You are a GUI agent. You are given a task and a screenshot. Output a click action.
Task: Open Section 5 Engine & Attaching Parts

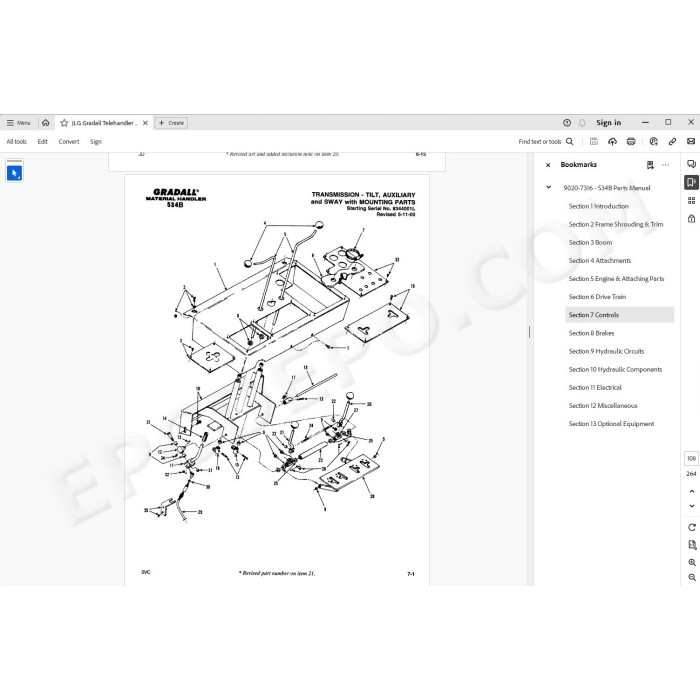tap(616, 279)
